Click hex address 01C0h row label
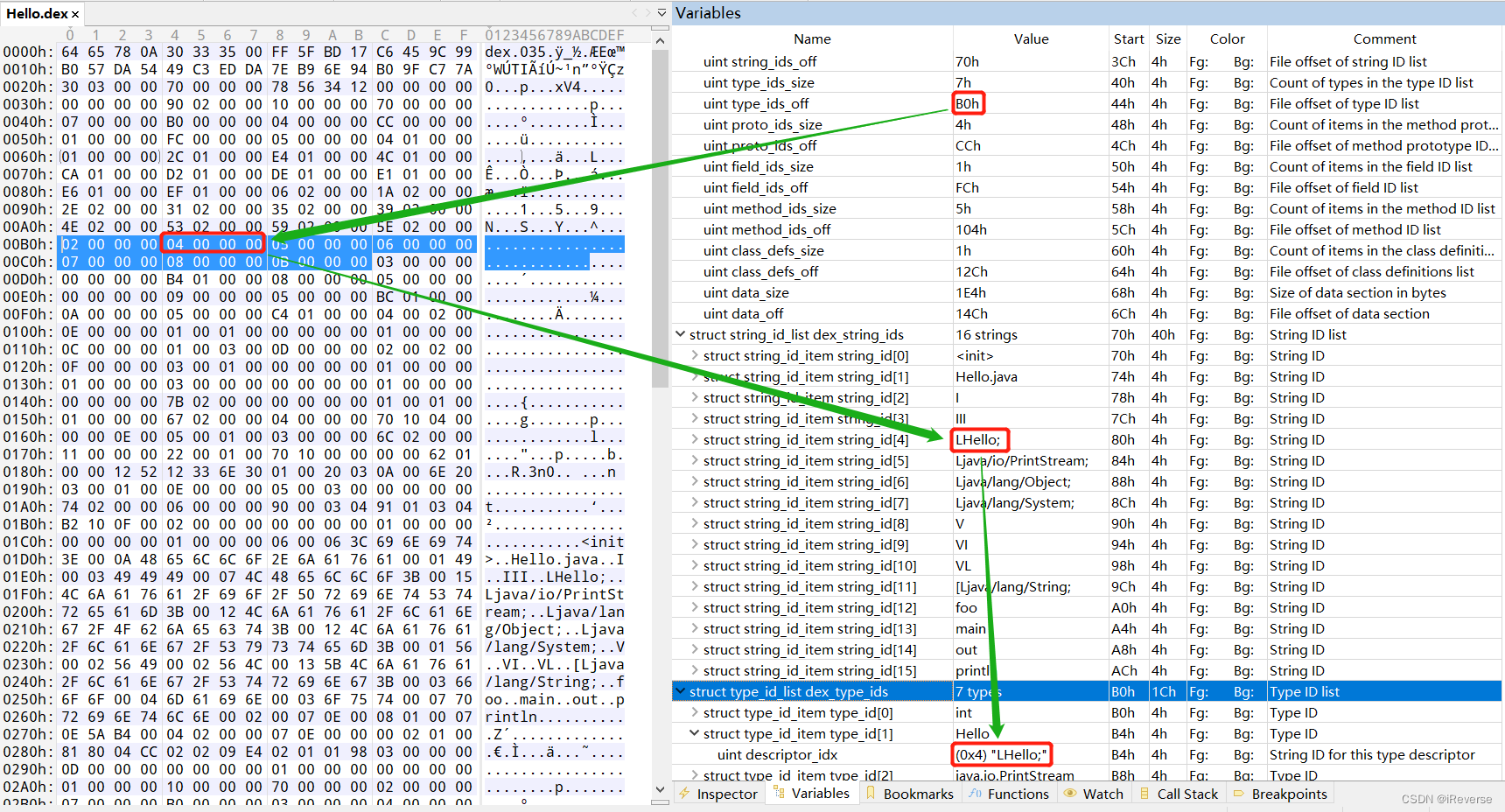 [27, 542]
